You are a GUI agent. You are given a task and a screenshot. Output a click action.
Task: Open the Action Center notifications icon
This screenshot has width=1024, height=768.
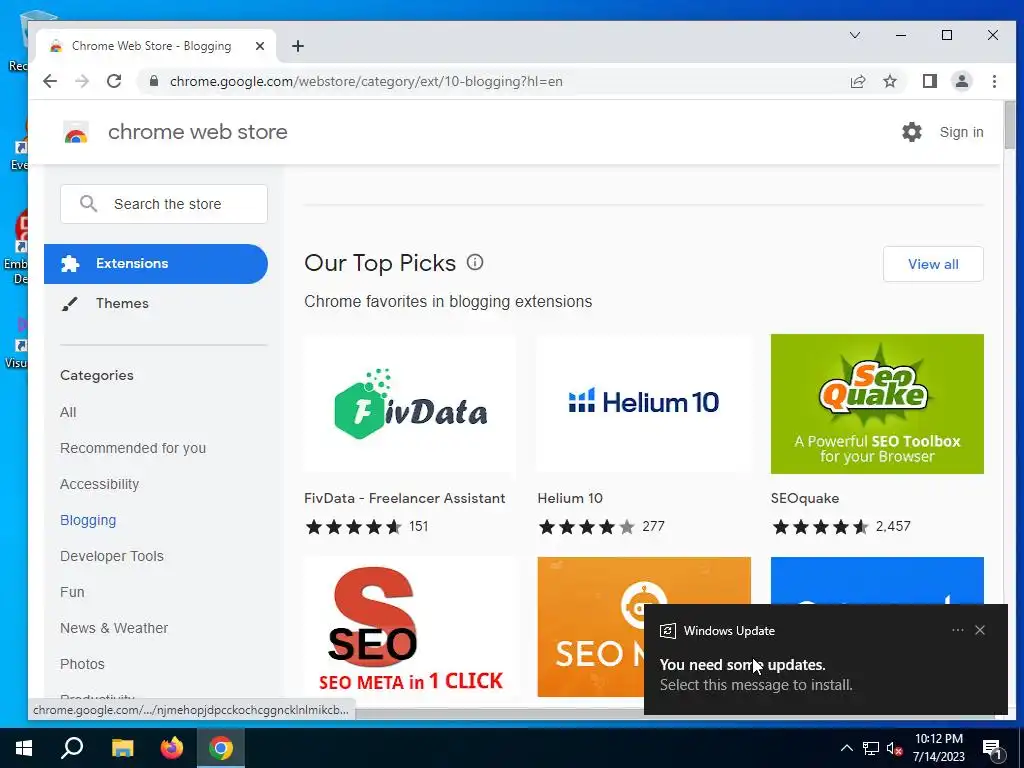993,748
